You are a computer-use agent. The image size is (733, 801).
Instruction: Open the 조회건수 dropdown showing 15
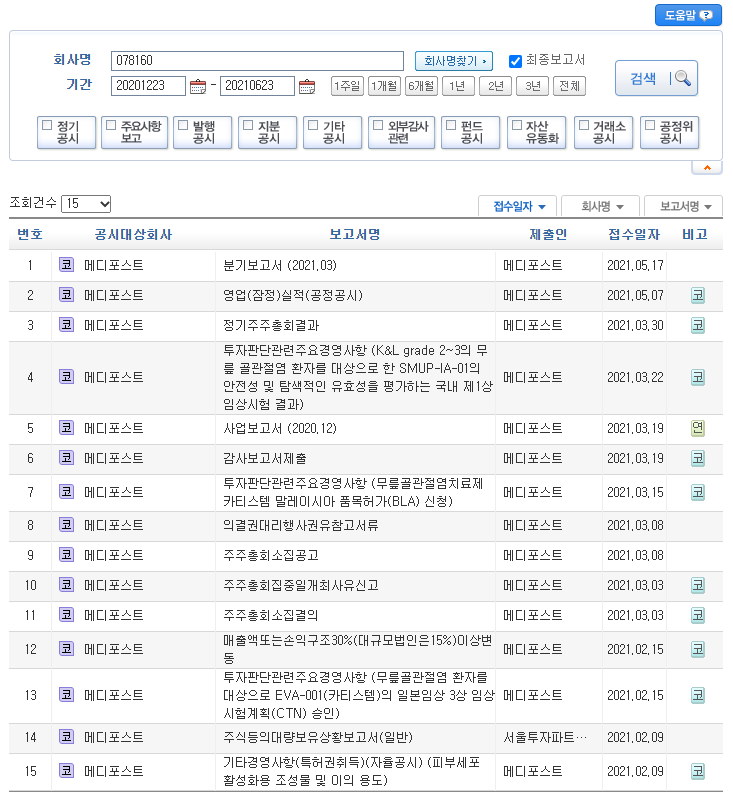tap(86, 204)
